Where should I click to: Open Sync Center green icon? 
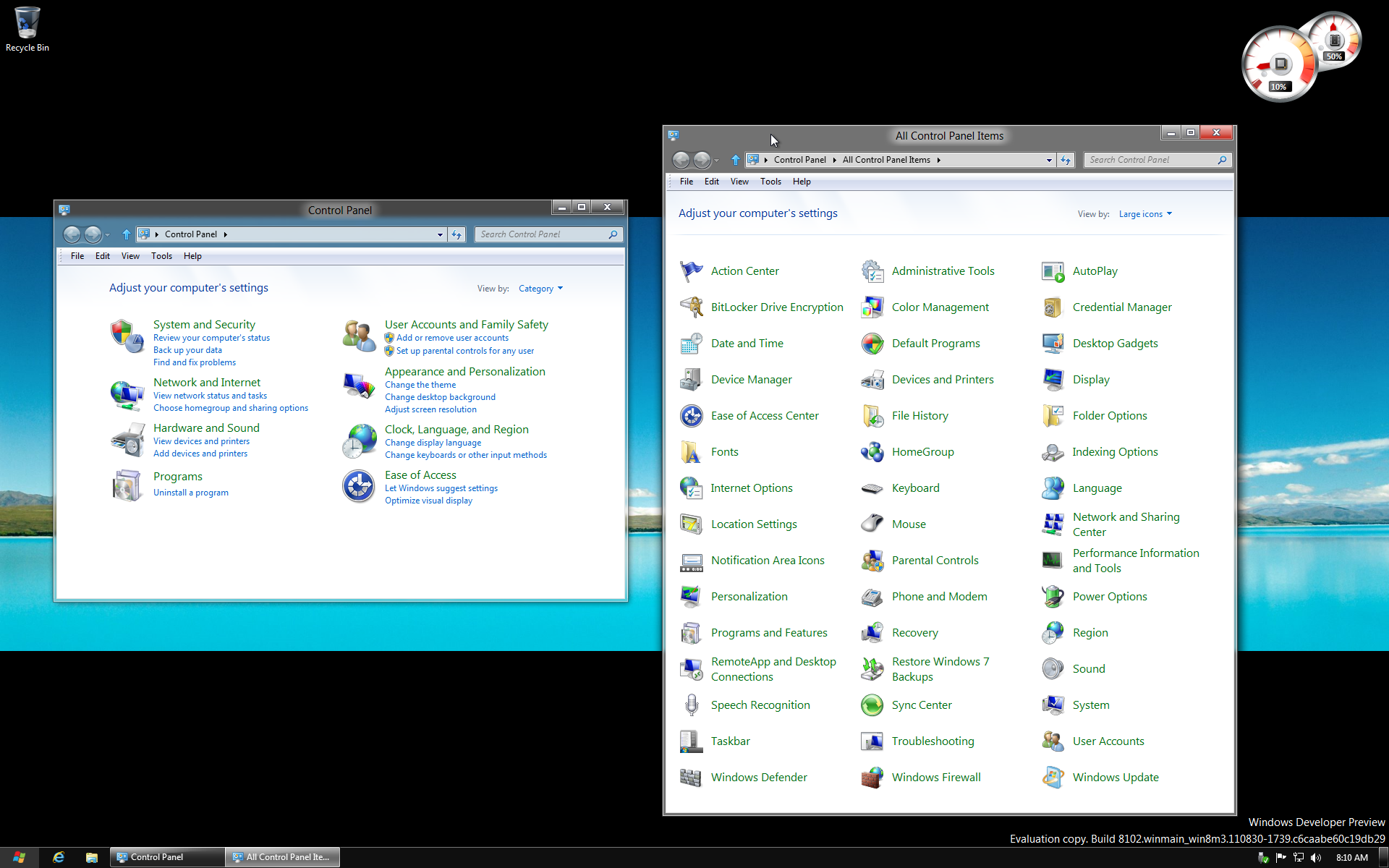872,705
